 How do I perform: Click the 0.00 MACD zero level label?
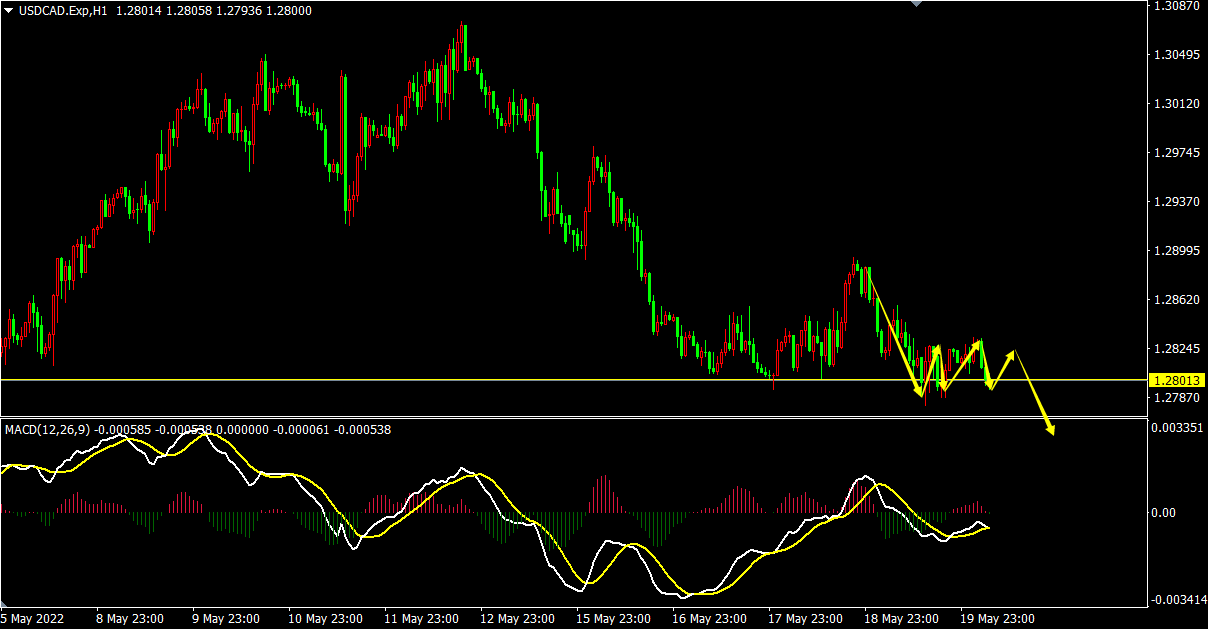coord(1164,513)
